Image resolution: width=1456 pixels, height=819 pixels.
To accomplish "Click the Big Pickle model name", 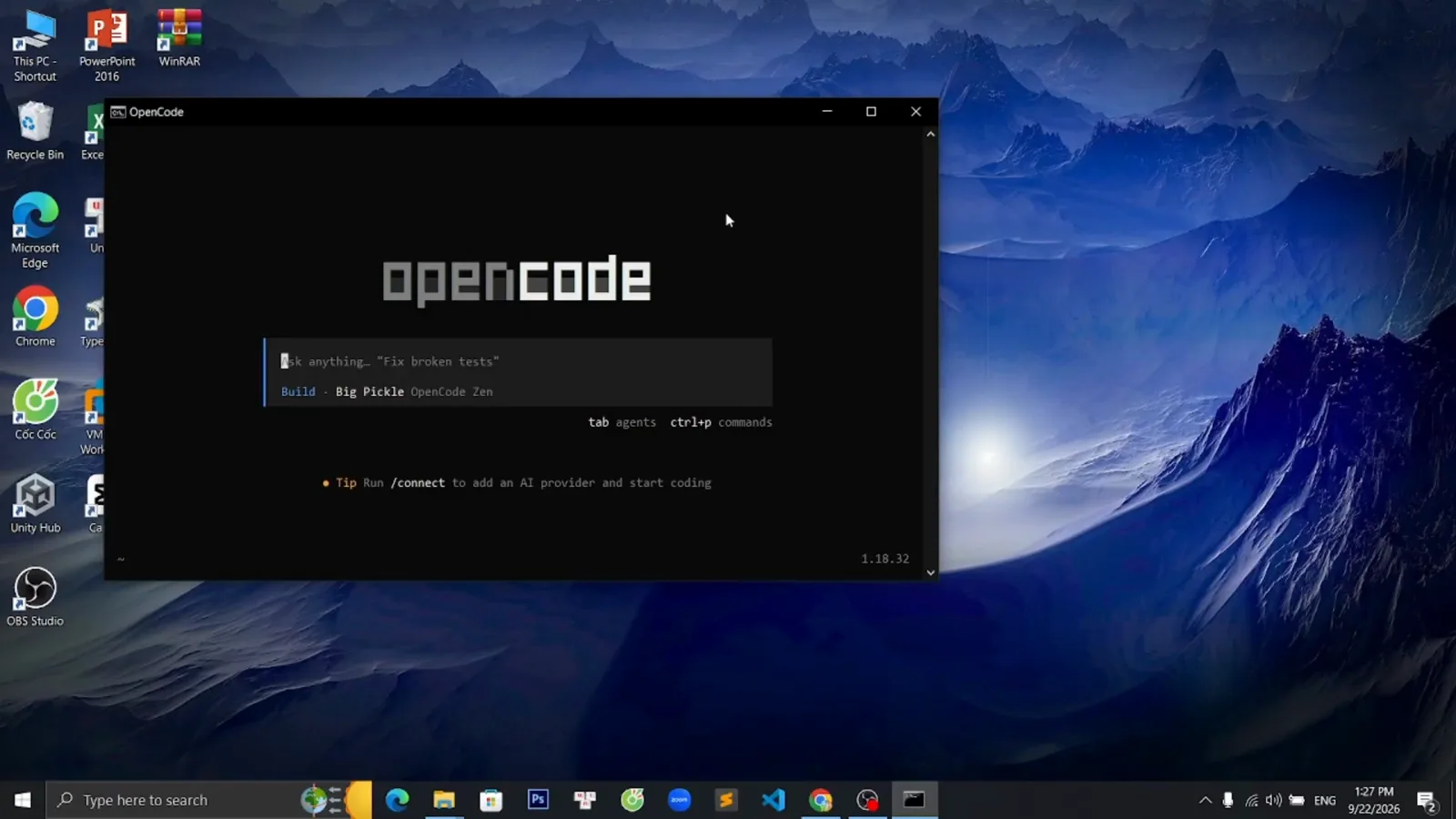I will [x=369, y=391].
